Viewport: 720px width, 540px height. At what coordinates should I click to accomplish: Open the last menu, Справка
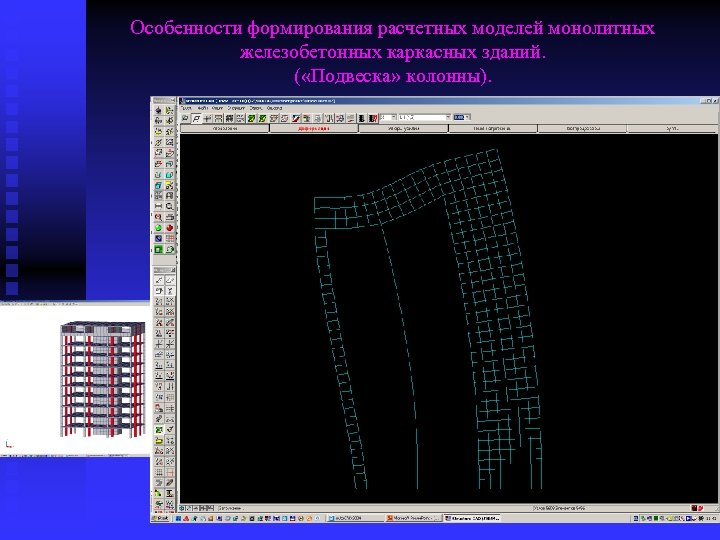point(276,108)
